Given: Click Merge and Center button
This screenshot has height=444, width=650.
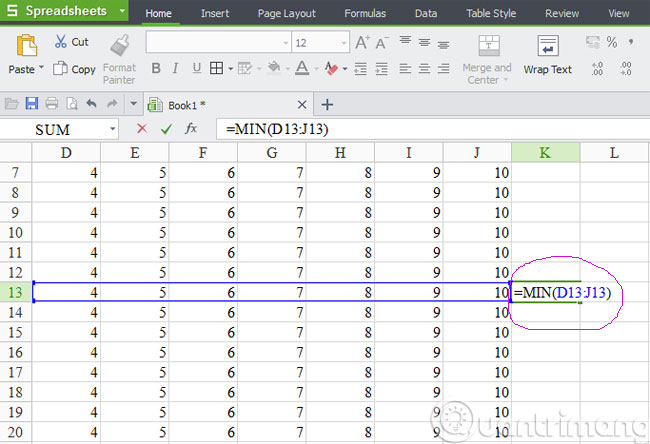Looking at the screenshot, I should (488, 60).
